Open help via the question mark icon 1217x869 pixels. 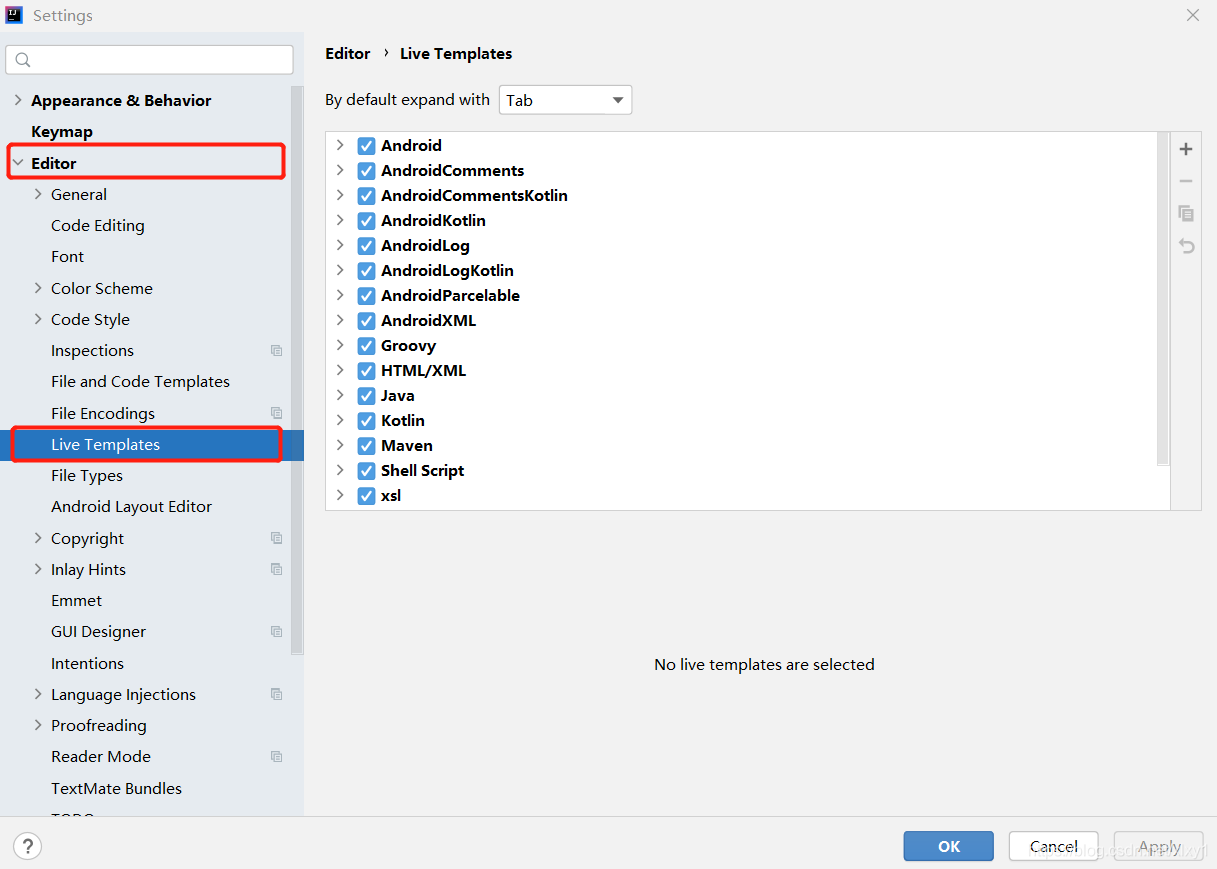click(27, 846)
